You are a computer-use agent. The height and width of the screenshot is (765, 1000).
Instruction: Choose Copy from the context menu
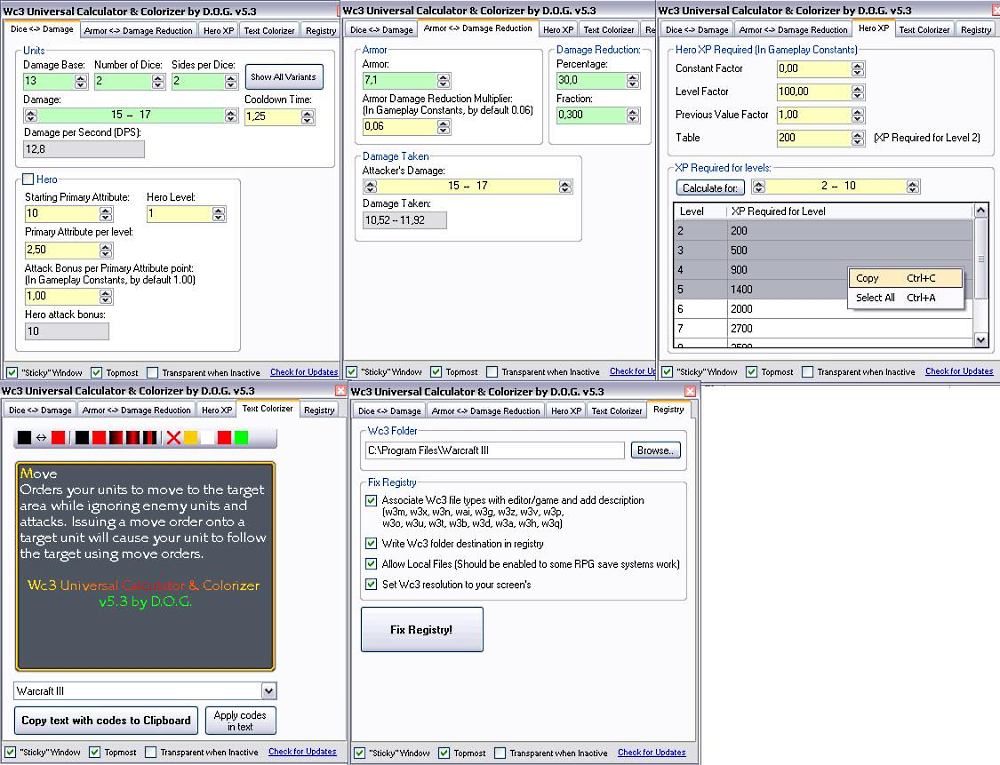pos(905,278)
